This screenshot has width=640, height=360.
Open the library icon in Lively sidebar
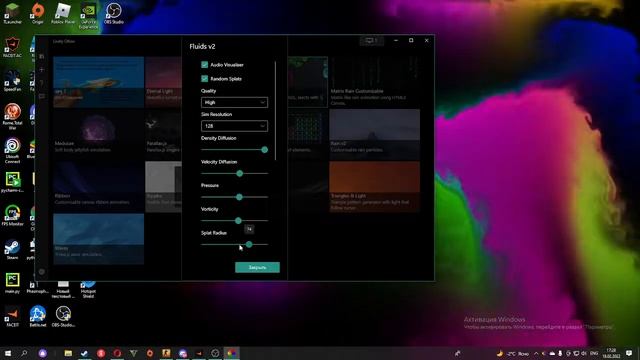tap(42, 56)
